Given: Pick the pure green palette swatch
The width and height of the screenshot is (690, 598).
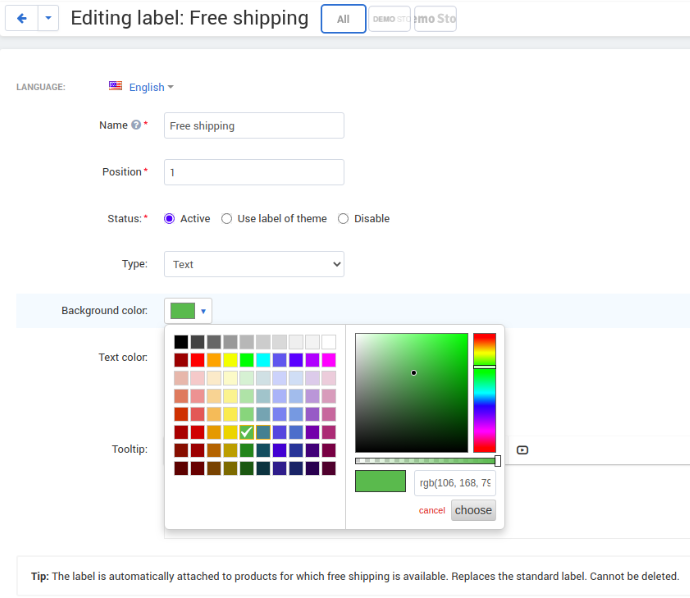Looking at the screenshot, I should click(x=247, y=360).
